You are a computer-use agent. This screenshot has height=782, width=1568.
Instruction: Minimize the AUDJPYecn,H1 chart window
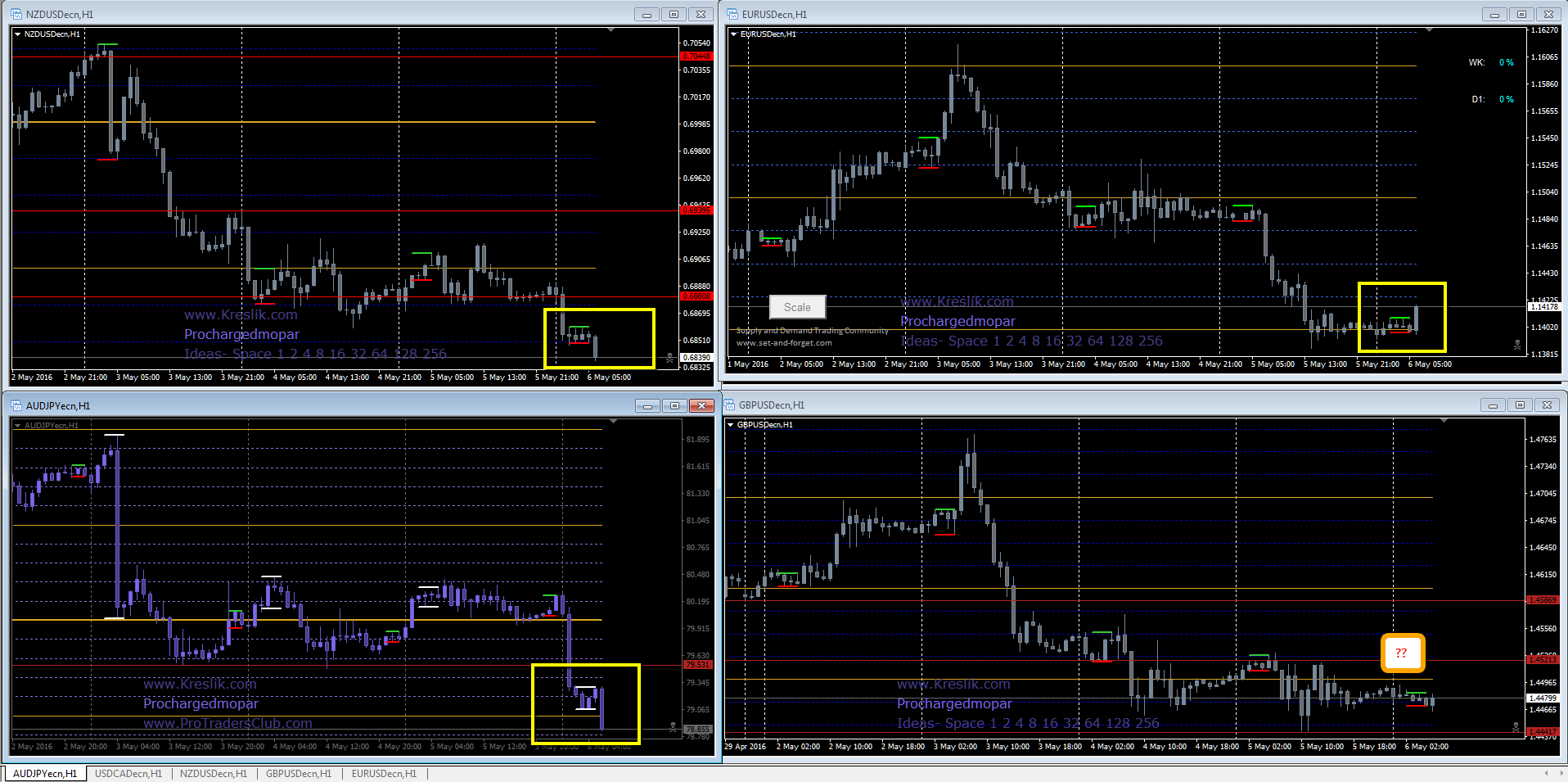(647, 405)
